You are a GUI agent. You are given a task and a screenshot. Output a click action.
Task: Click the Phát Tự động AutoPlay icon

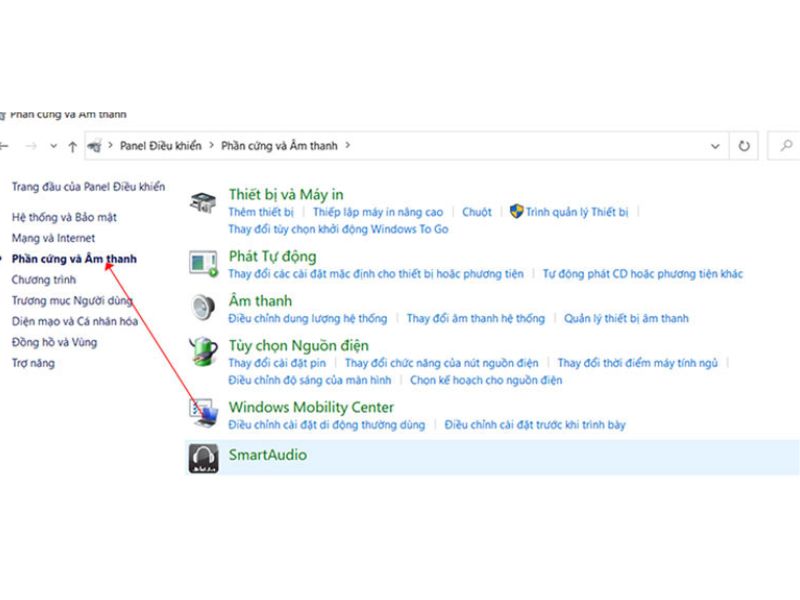pos(203,263)
